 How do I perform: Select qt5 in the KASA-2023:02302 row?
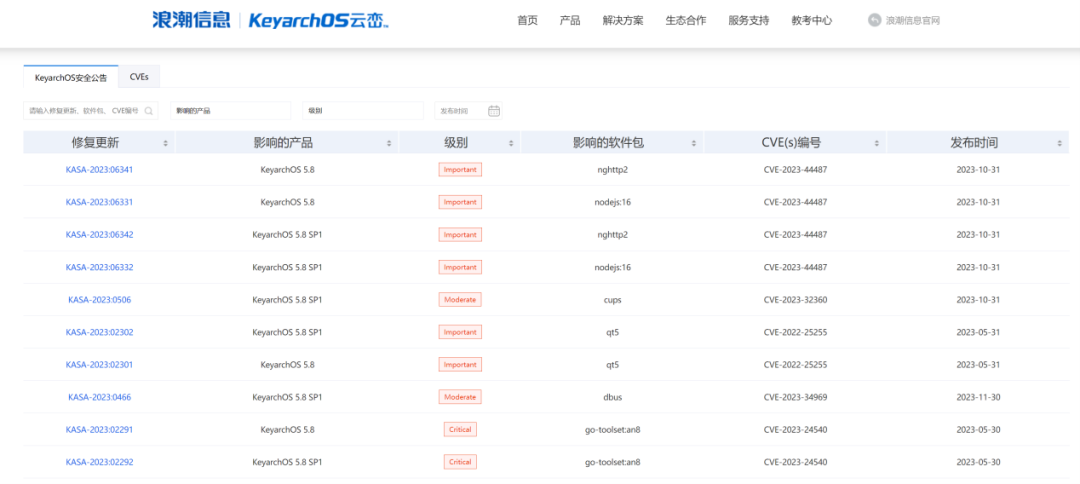click(x=612, y=332)
